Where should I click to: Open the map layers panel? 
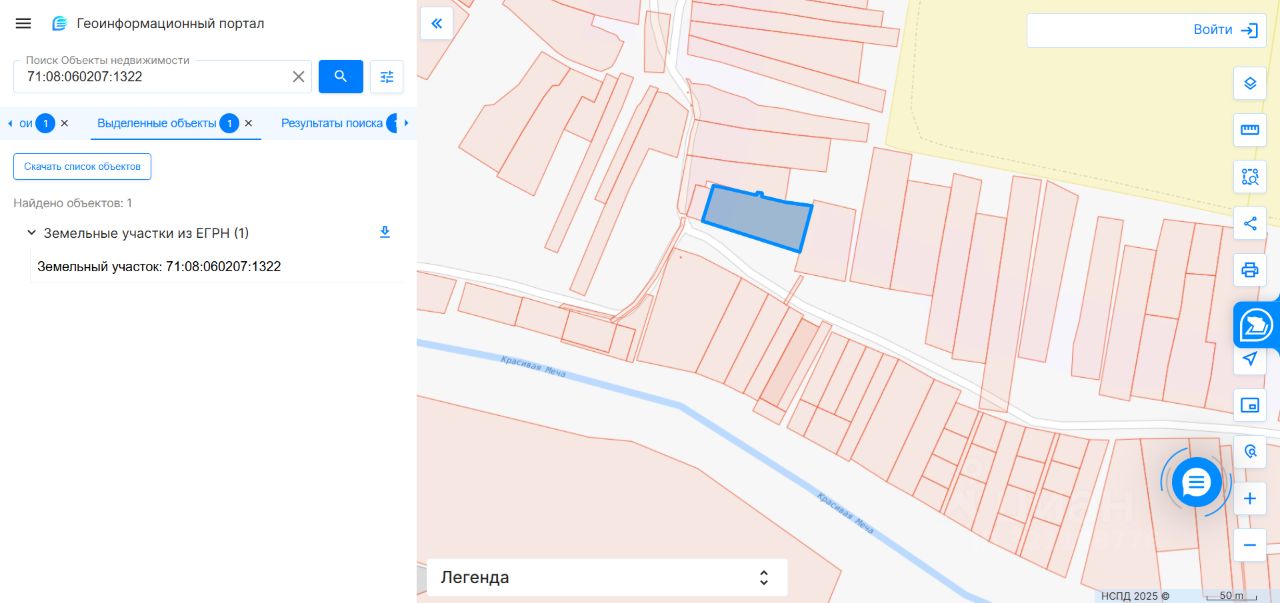pos(1250,83)
